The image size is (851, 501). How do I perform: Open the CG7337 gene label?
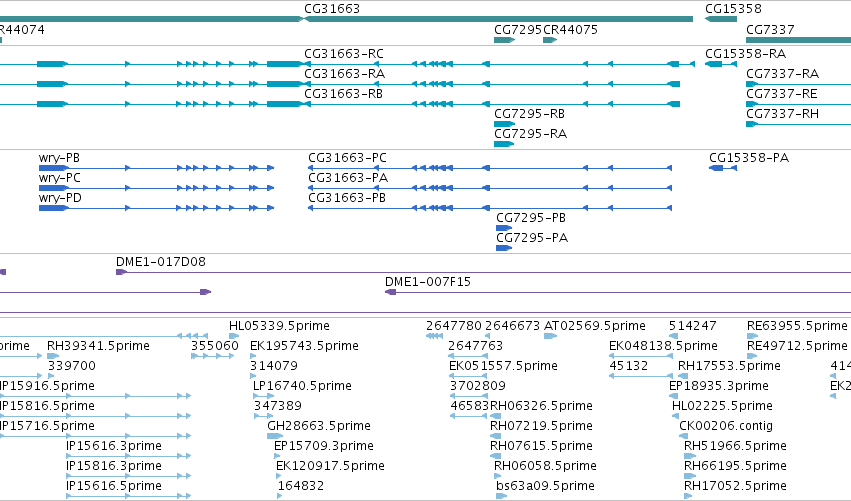click(770, 30)
